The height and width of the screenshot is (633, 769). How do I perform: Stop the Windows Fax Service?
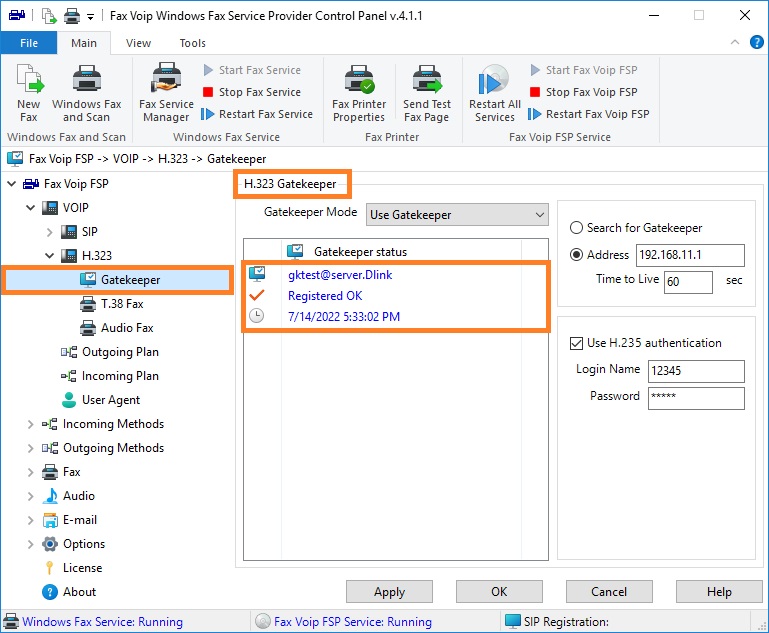point(252,92)
